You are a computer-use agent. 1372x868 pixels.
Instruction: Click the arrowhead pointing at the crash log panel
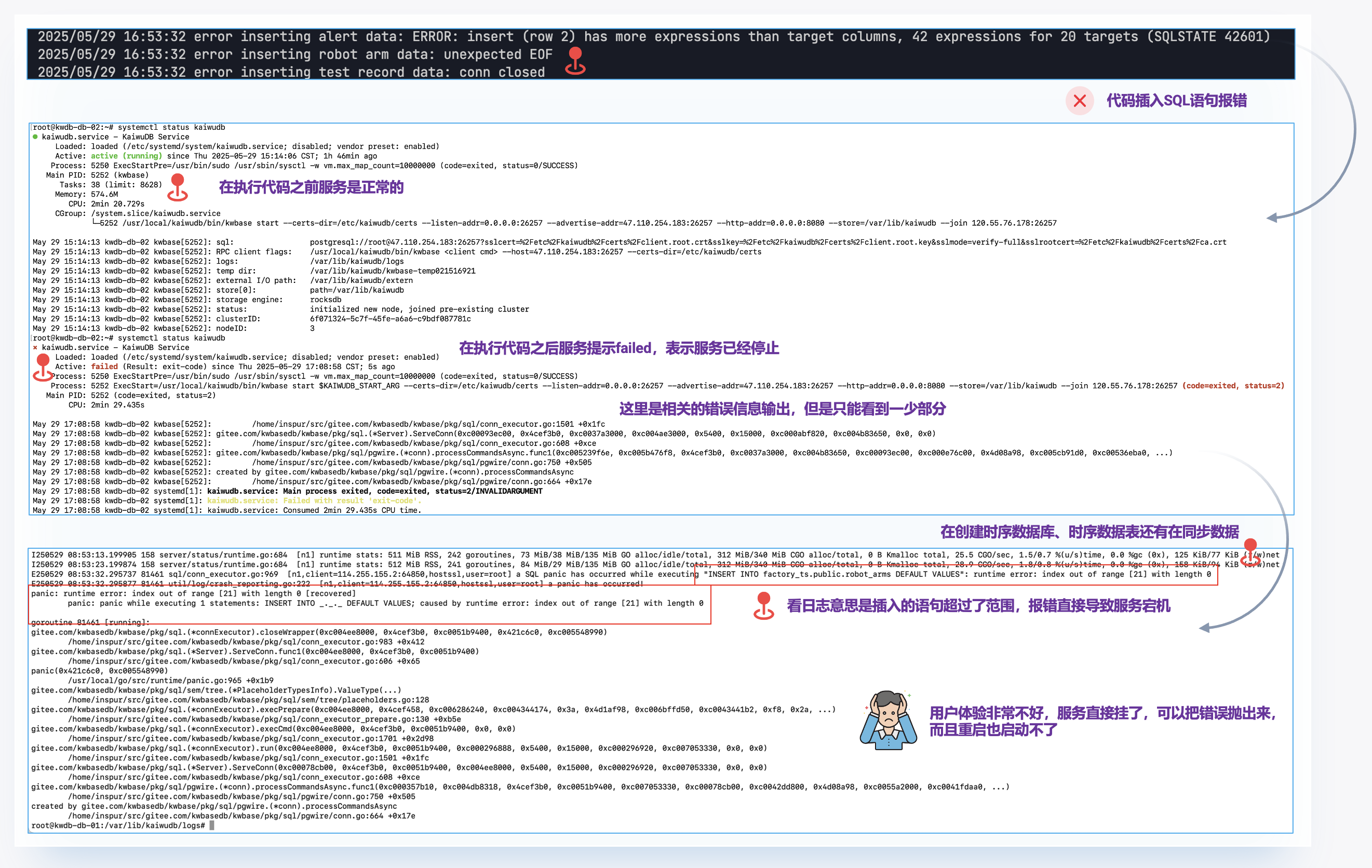(1204, 628)
